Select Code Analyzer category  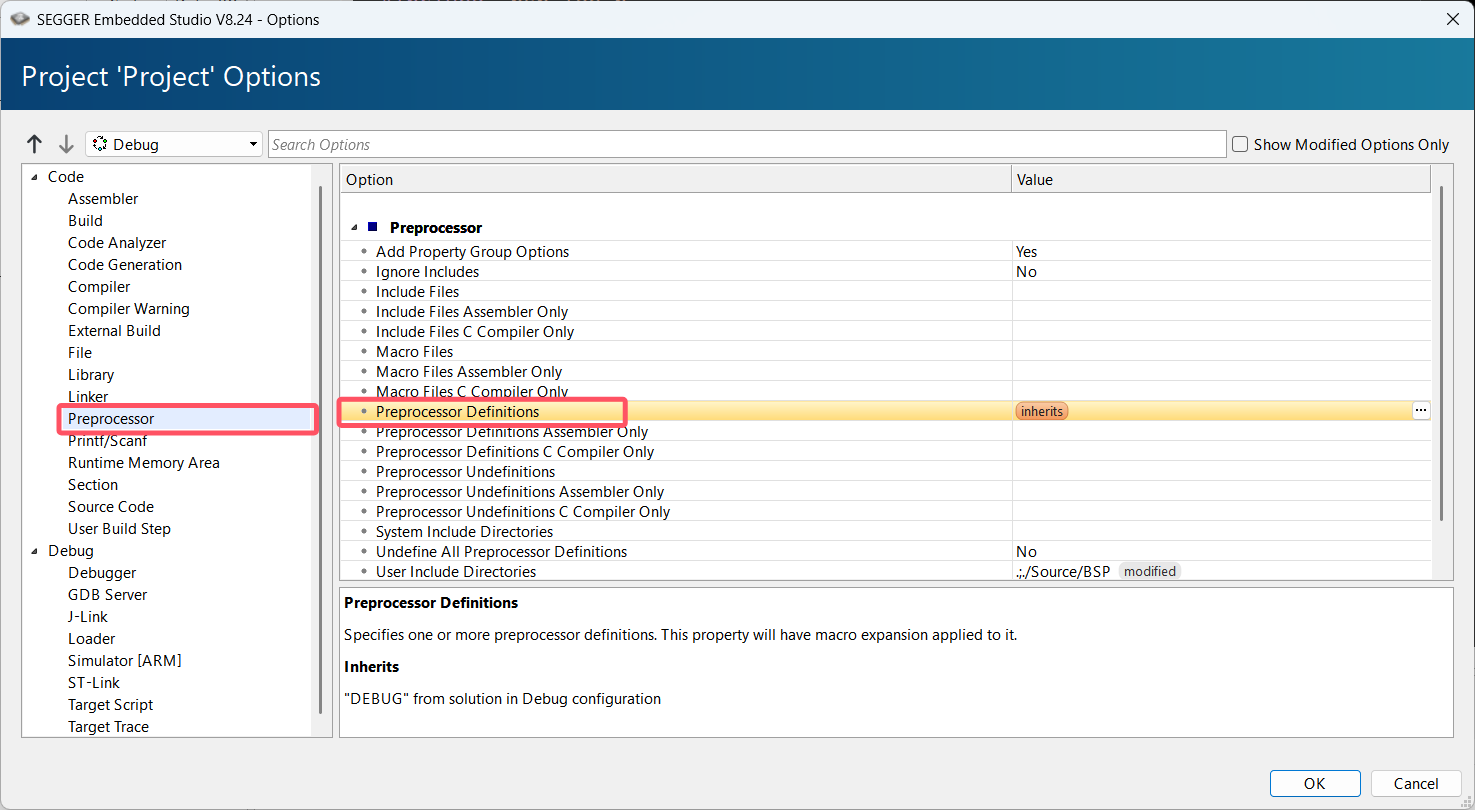(117, 243)
